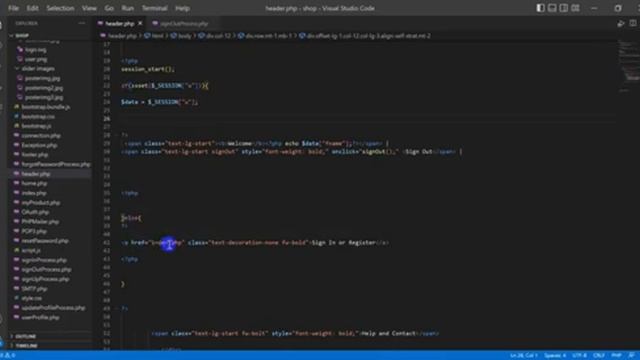
Task: Open SMTP.php file
Action: (34, 289)
